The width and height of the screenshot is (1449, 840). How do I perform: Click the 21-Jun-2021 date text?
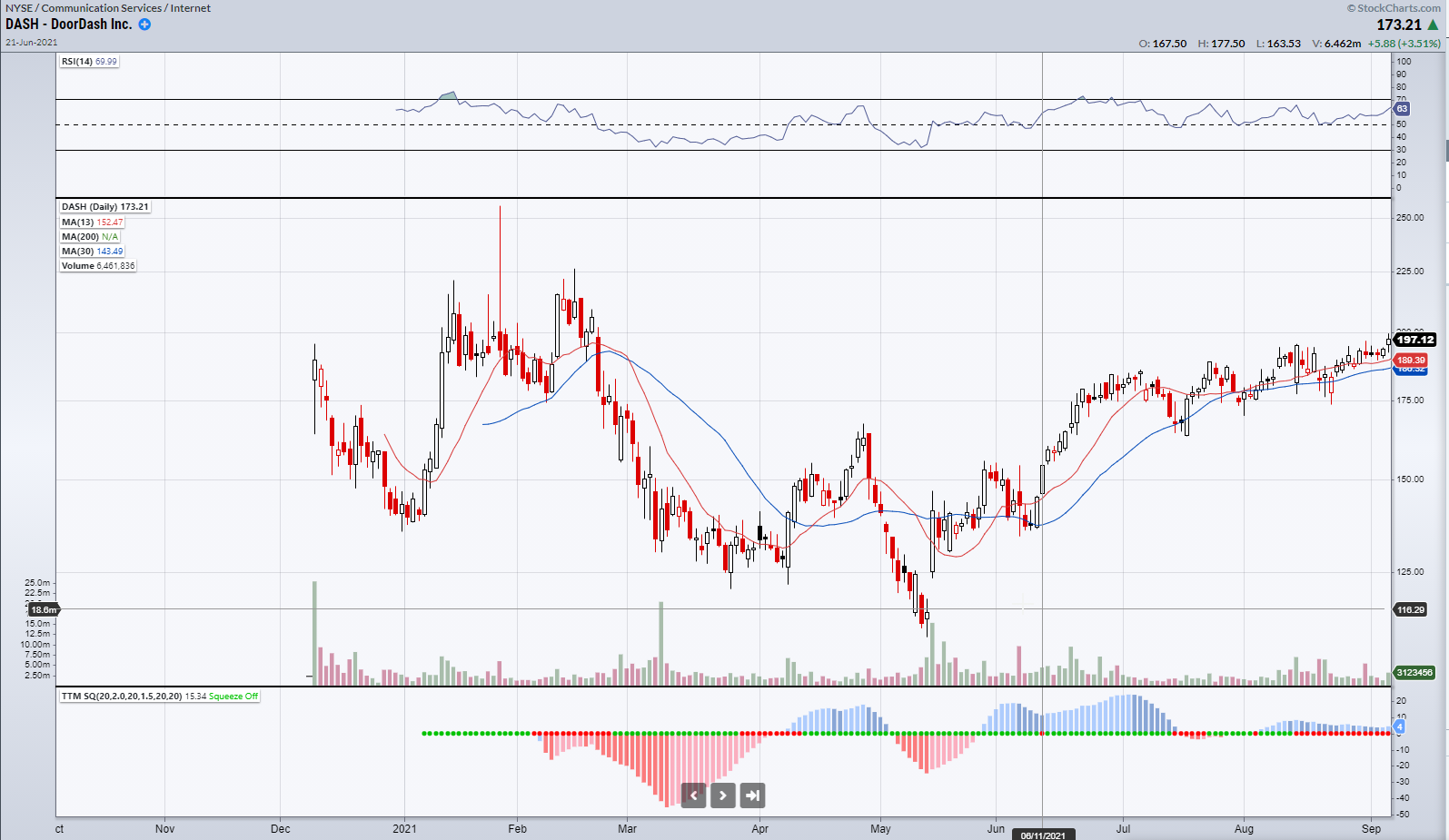32,43
